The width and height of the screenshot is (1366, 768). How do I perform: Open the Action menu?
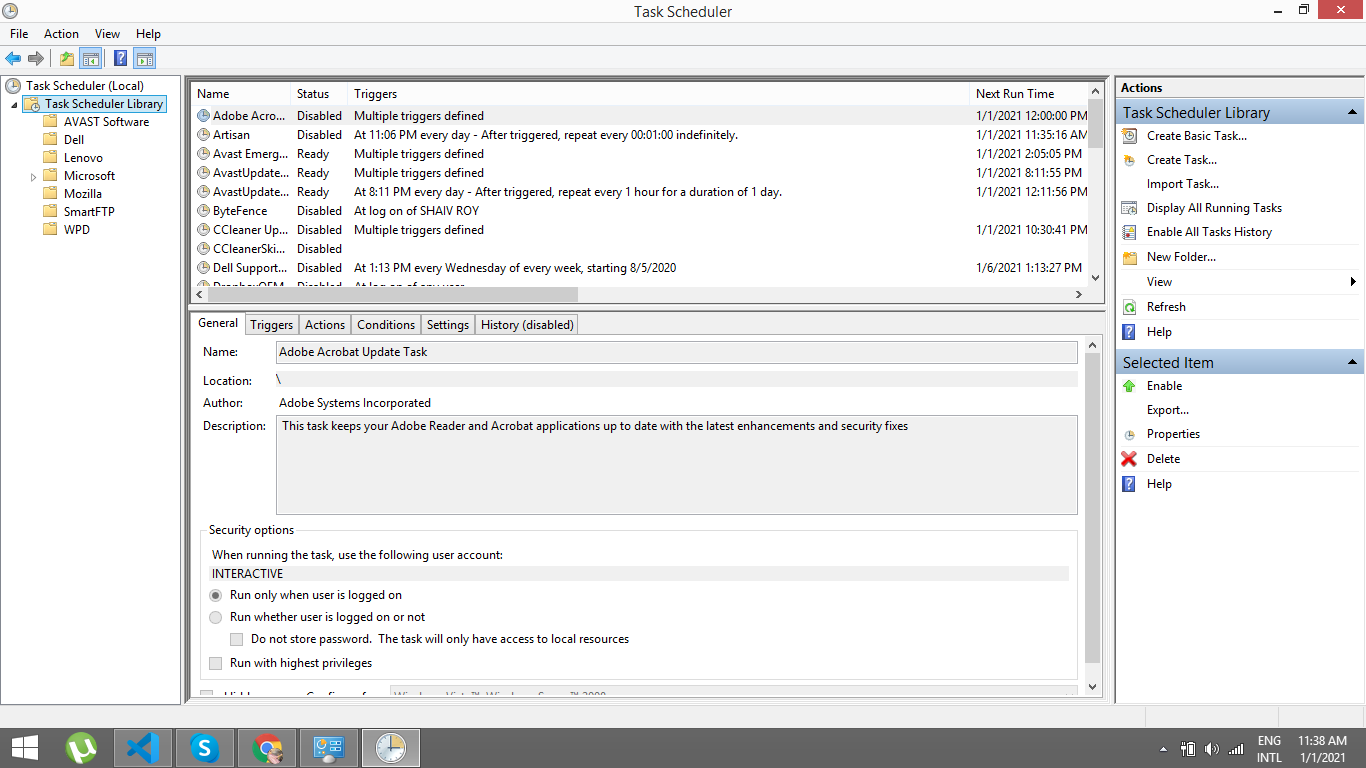point(61,33)
